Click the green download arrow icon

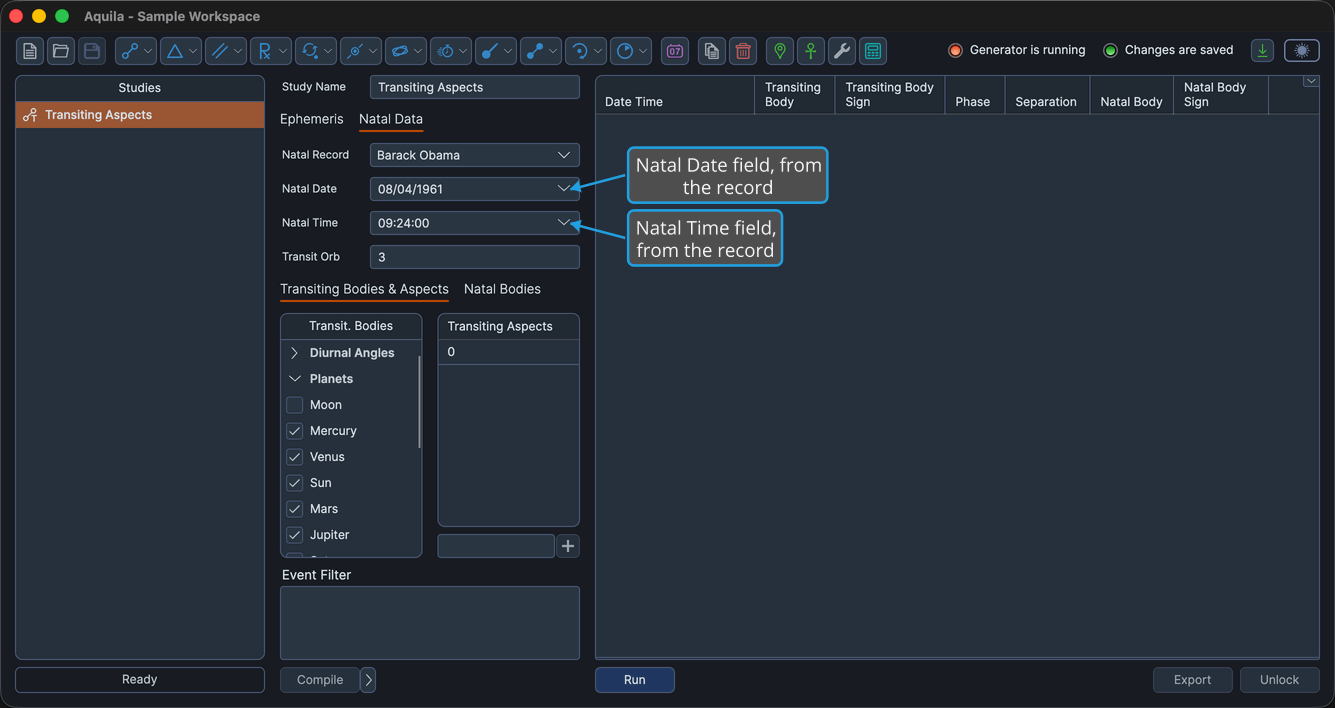coord(1263,51)
